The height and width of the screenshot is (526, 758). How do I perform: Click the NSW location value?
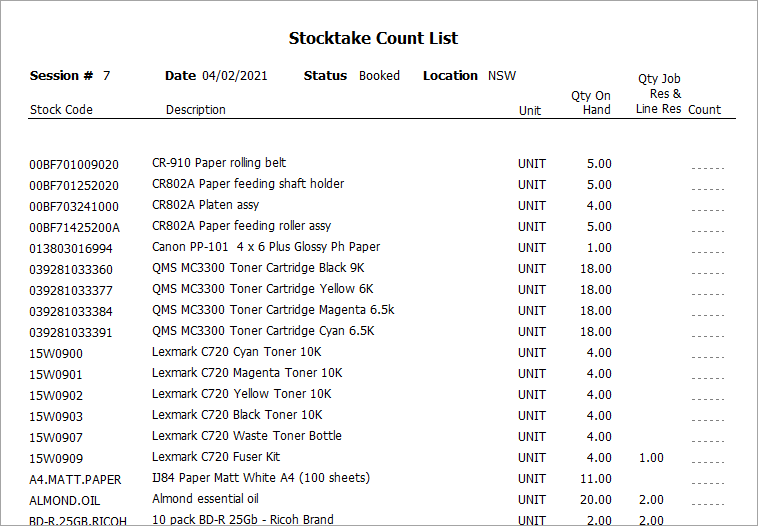click(x=502, y=76)
